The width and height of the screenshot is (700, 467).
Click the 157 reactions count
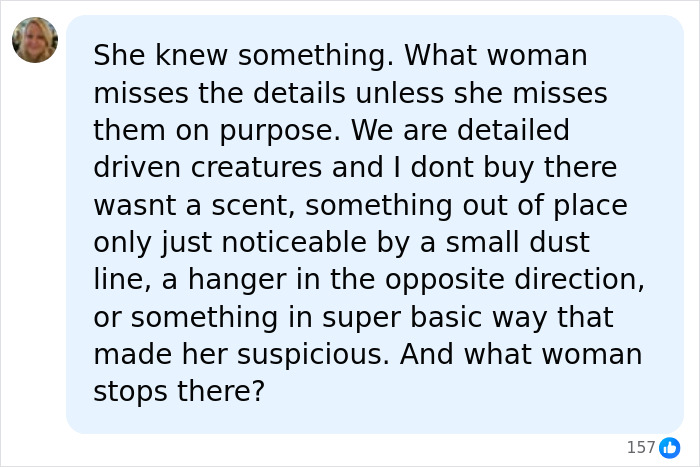[x=640, y=446]
